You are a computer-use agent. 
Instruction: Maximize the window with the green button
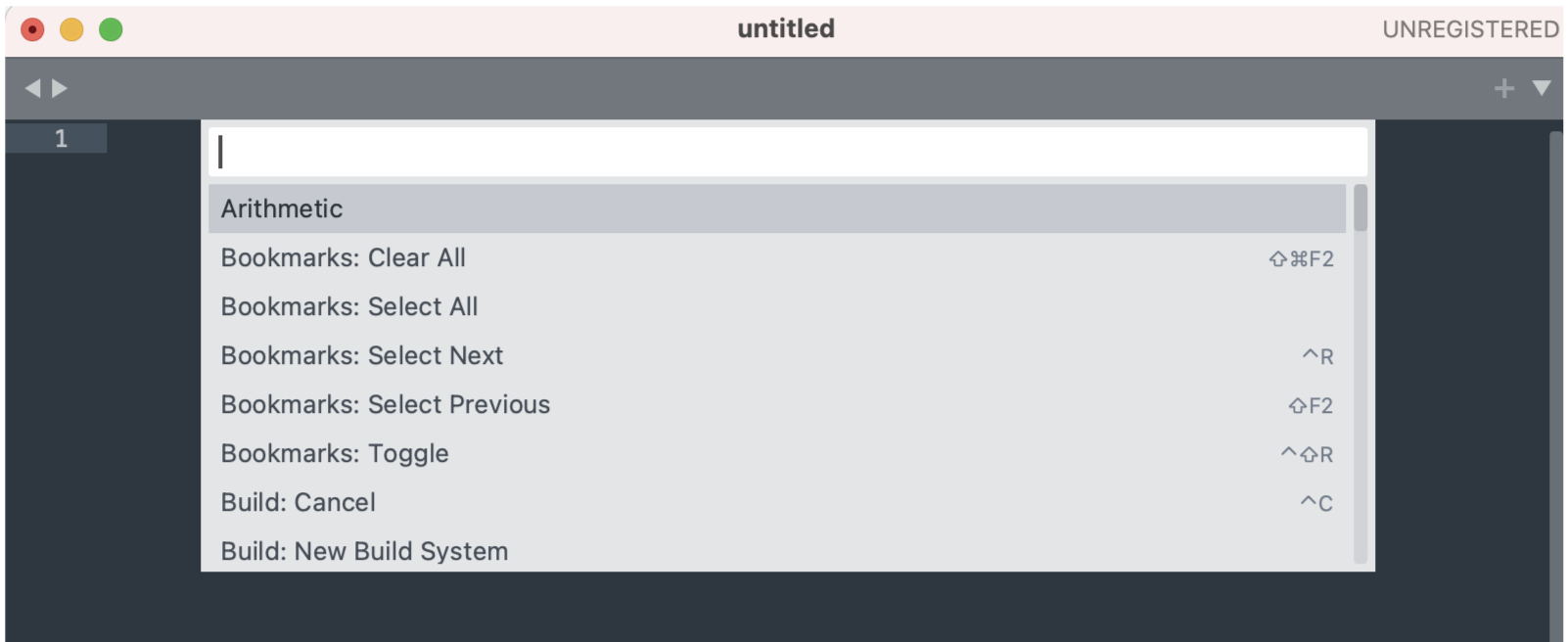pyautogui.click(x=111, y=30)
